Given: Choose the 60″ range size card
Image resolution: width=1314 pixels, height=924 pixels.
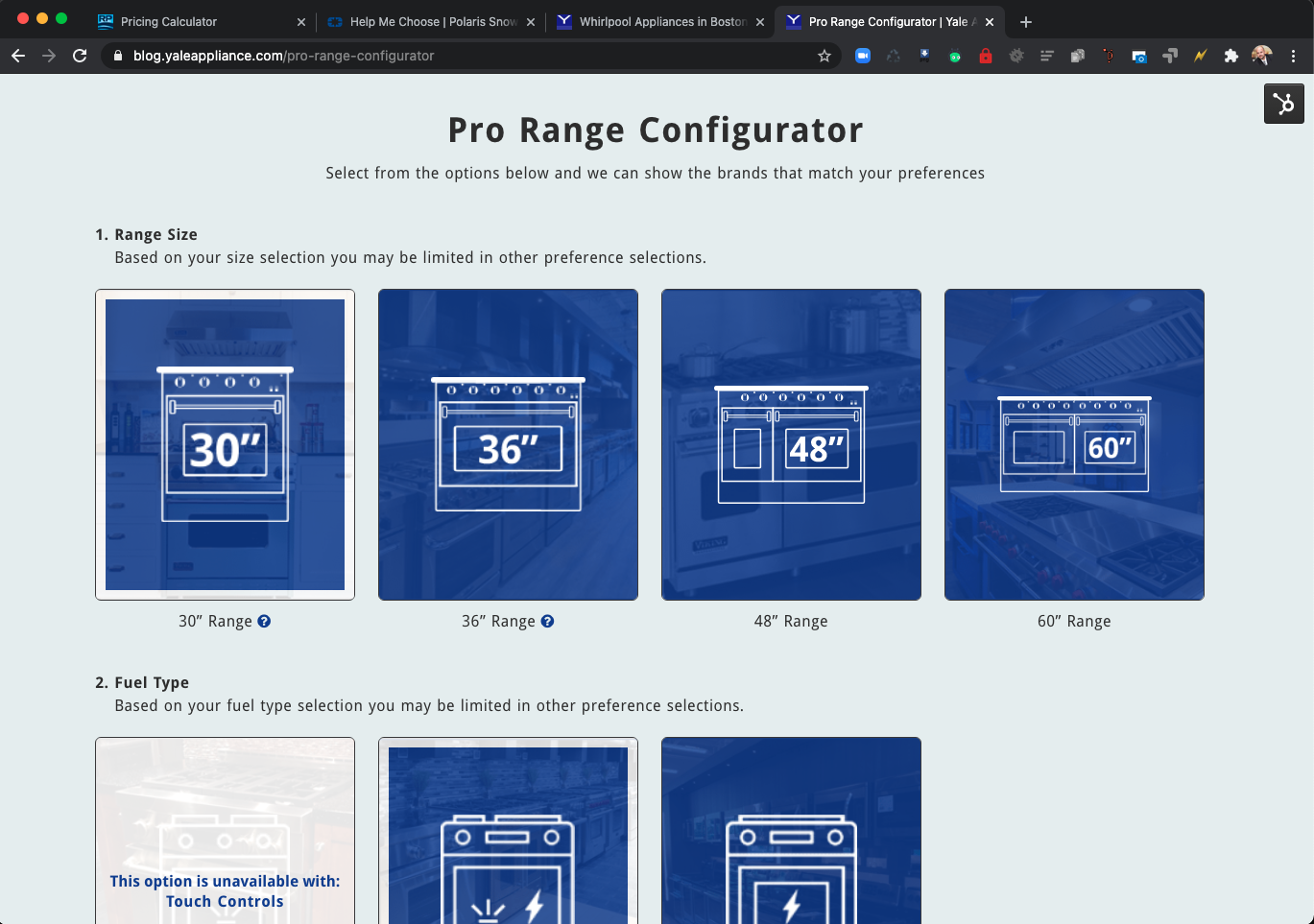Looking at the screenshot, I should click(1074, 445).
